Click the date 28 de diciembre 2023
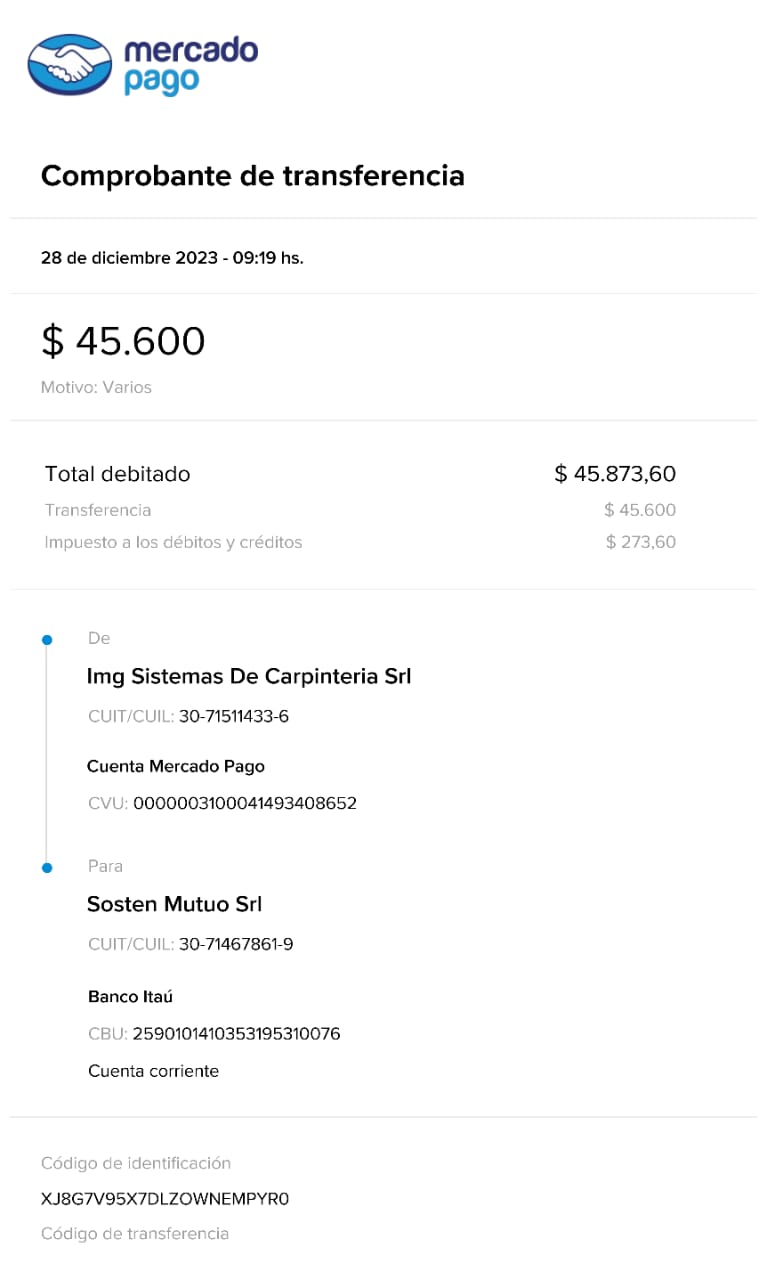767x1280 pixels. [x=129, y=257]
